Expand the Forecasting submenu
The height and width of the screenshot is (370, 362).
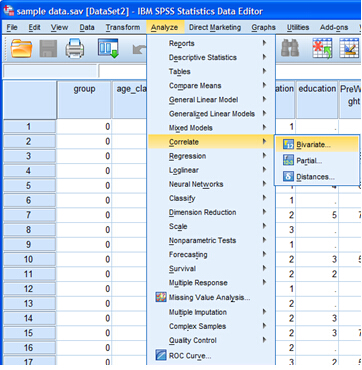tap(211, 254)
